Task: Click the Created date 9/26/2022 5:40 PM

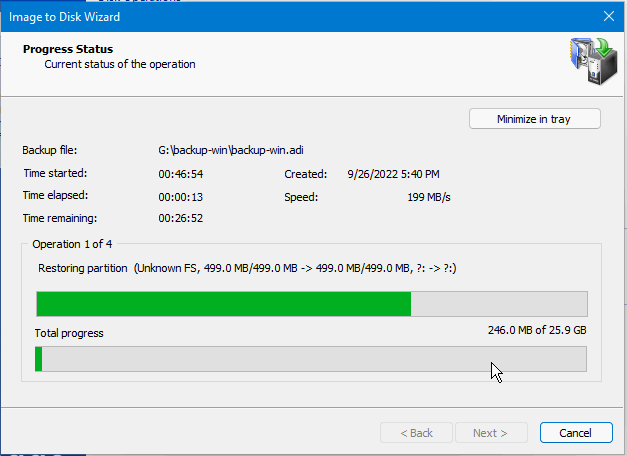Action: pyautogui.click(x=393, y=174)
